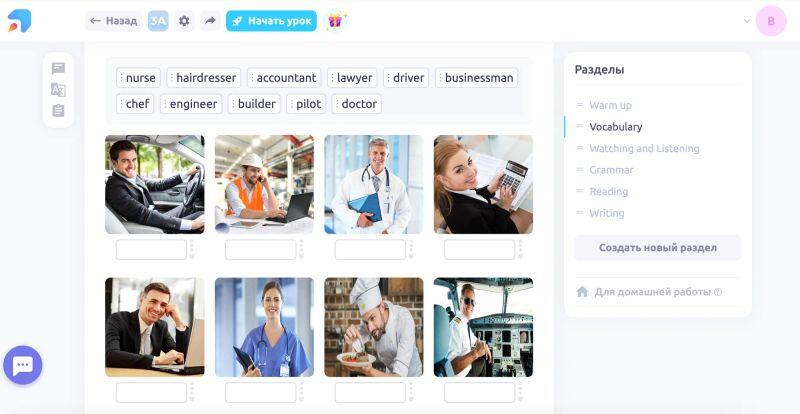This screenshot has height=414, width=800.
Task: Click Создать новый раздел button
Action: pyautogui.click(x=658, y=248)
